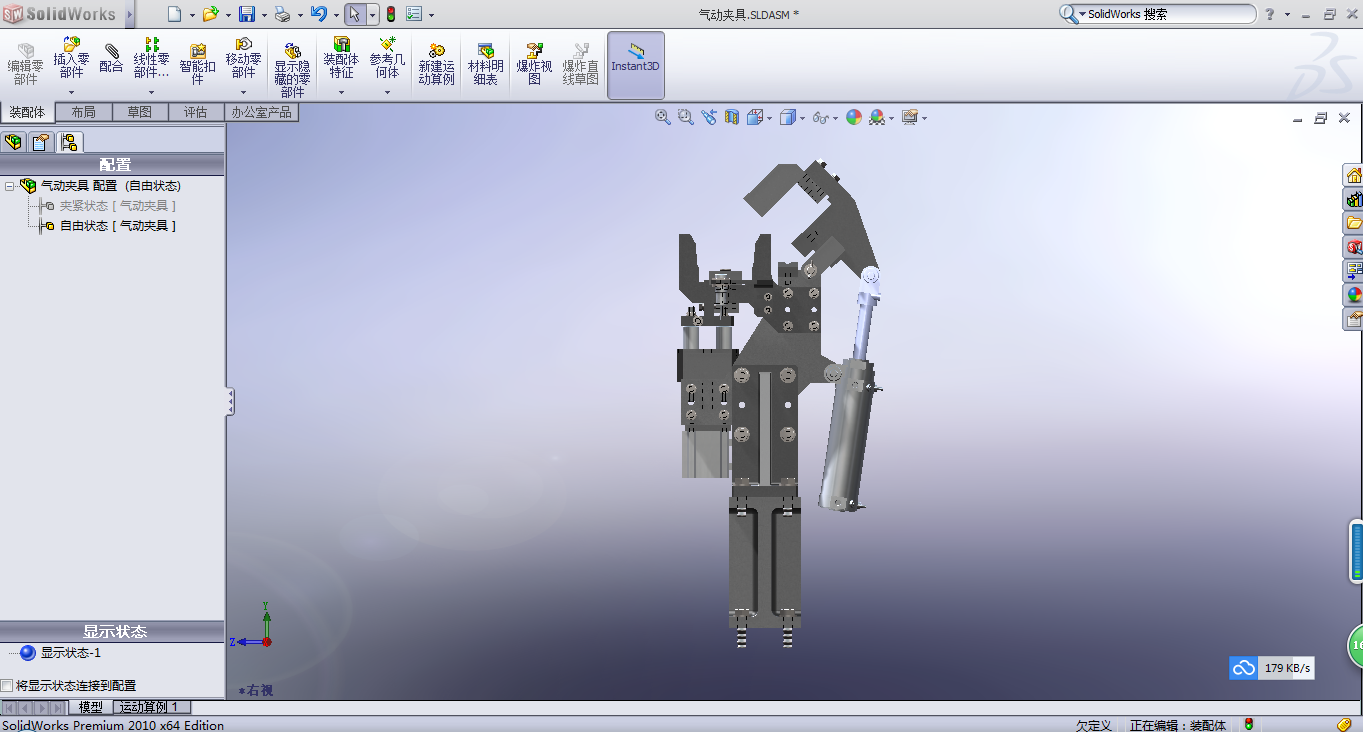This screenshot has width=1363, height=732.
Task: Switch to 运动算例 1 bottom tab
Action: click(x=149, y=707)
